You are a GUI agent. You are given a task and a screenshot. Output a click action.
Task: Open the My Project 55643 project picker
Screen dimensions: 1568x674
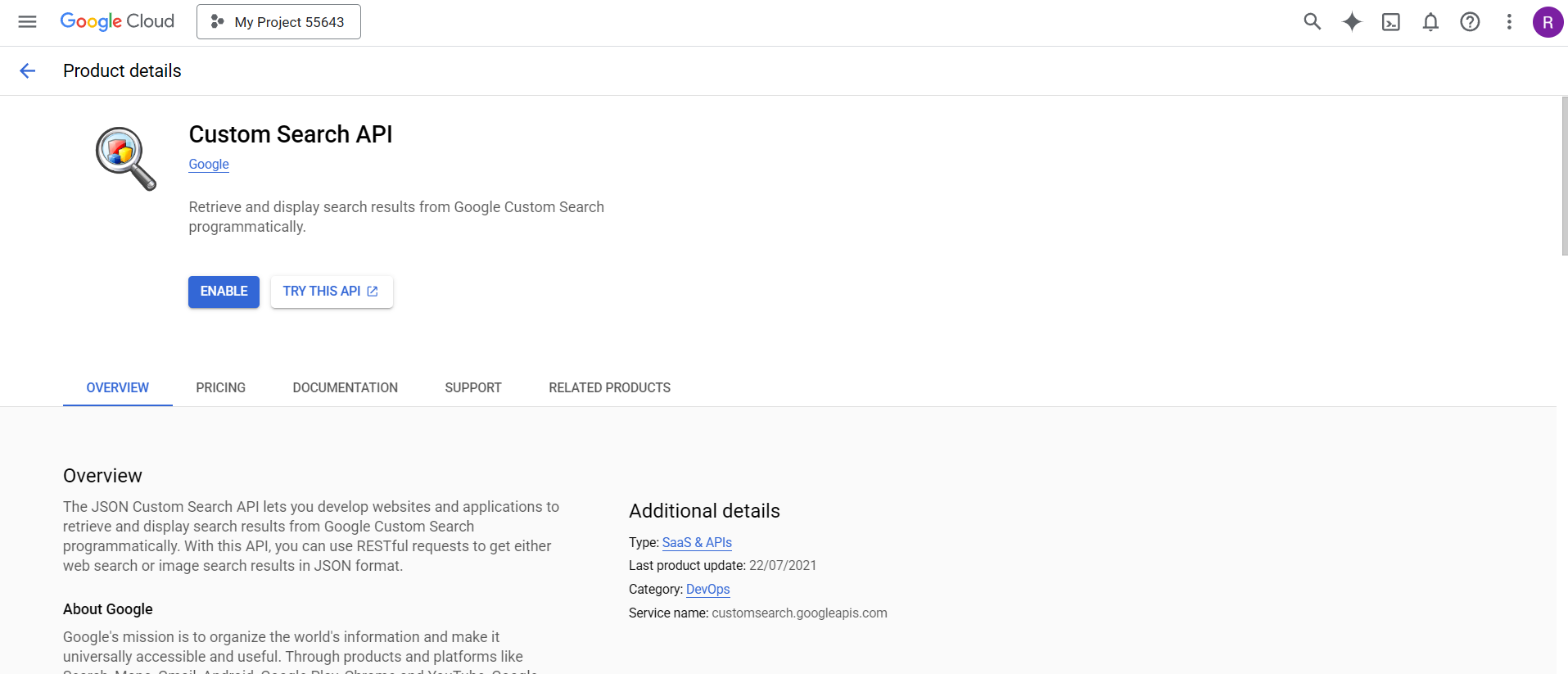[x=278, y=22]
